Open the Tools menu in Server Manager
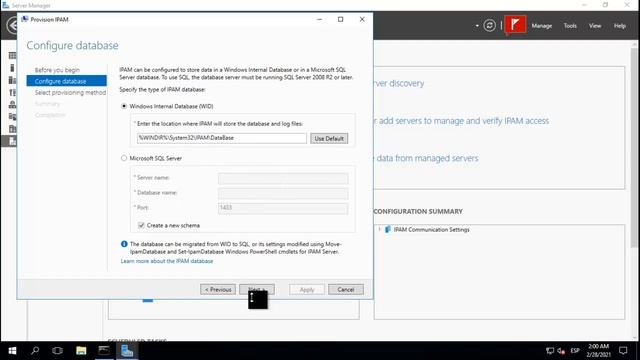The image size is (640, 360). (570, 26)
